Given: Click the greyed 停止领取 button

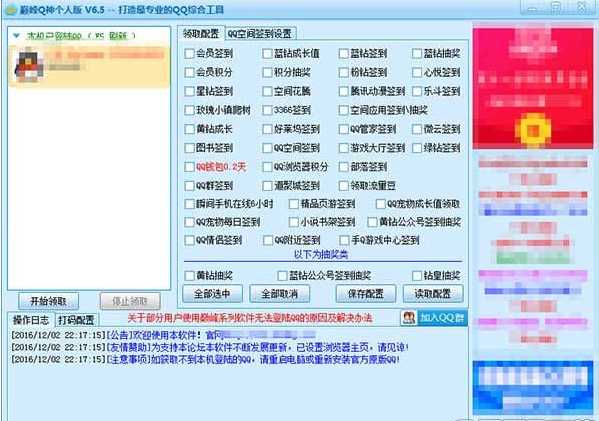Looking at the screenshot, I should point(130,301).
